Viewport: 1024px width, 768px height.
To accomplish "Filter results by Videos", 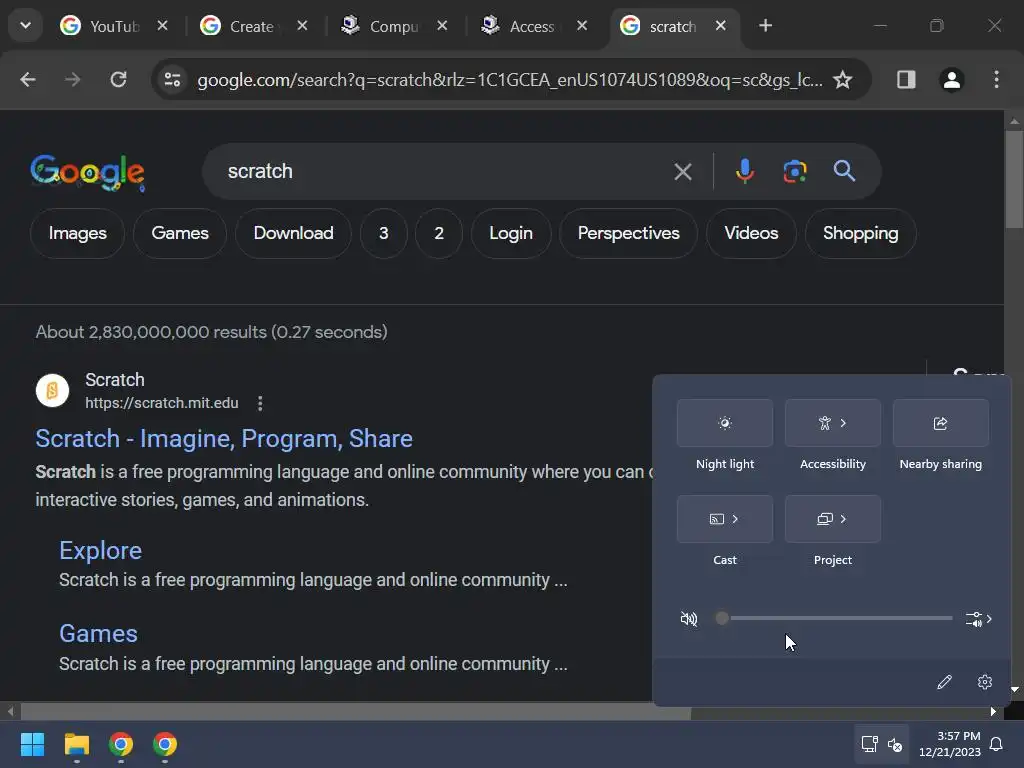I will point(751,233).
